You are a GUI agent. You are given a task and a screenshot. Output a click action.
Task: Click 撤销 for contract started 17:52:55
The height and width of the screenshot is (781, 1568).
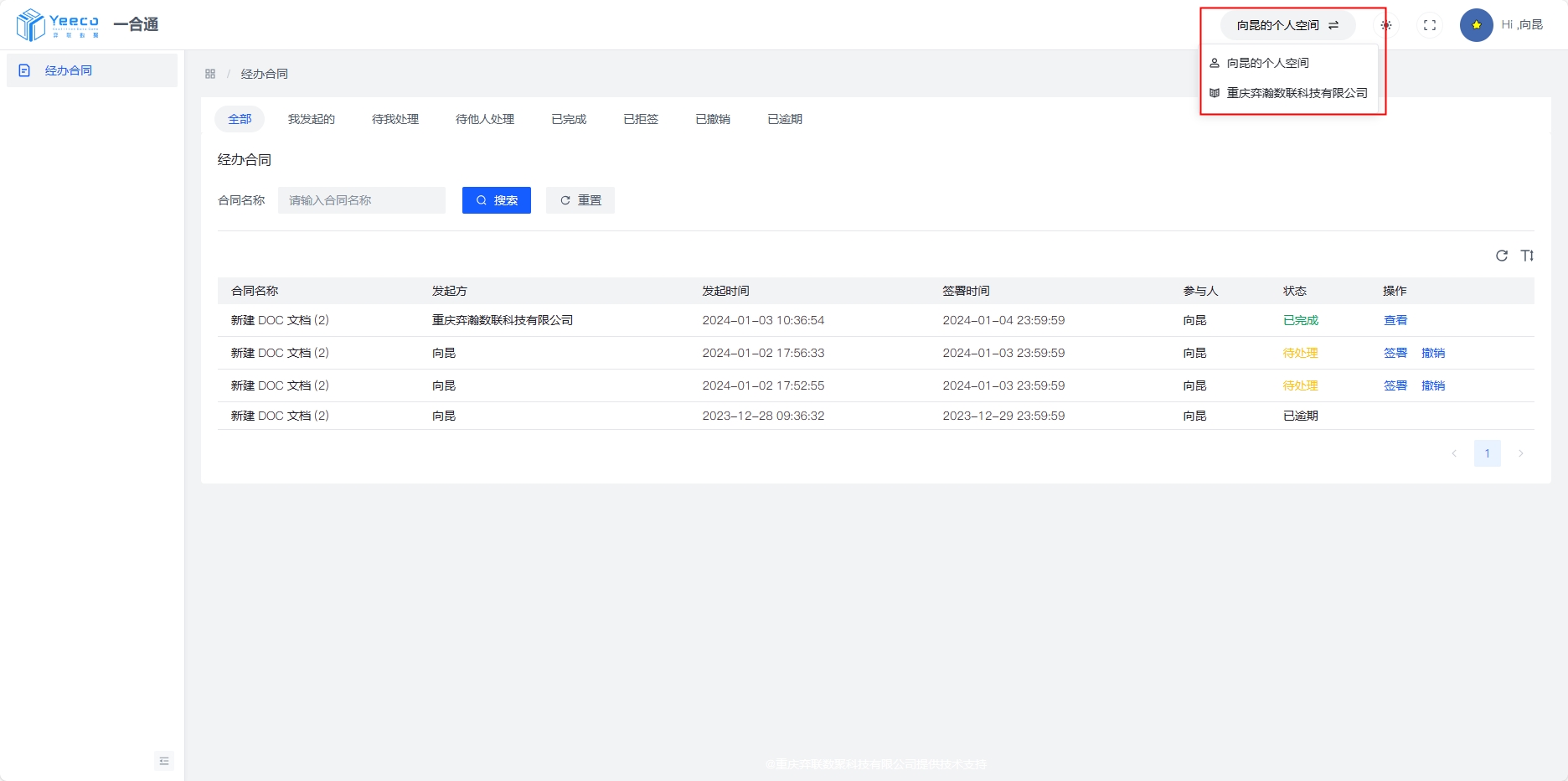point(1433,385)
